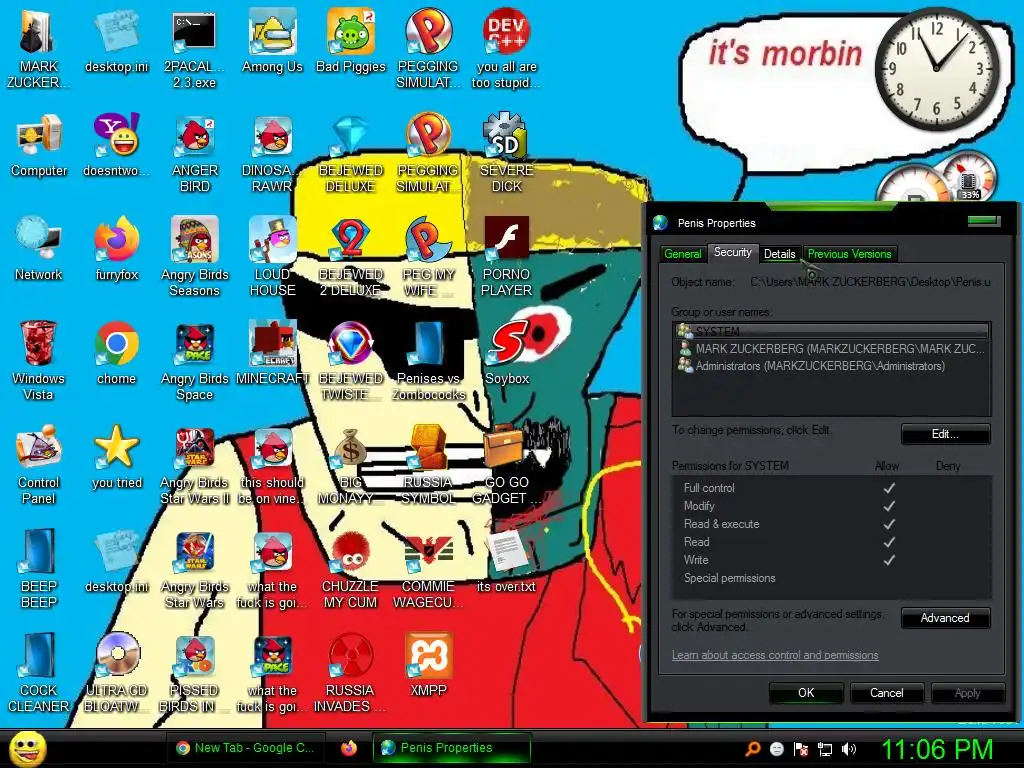
Task: Select the RUSSIA INVADES radiation icon
Action: [x=351, y=673]
